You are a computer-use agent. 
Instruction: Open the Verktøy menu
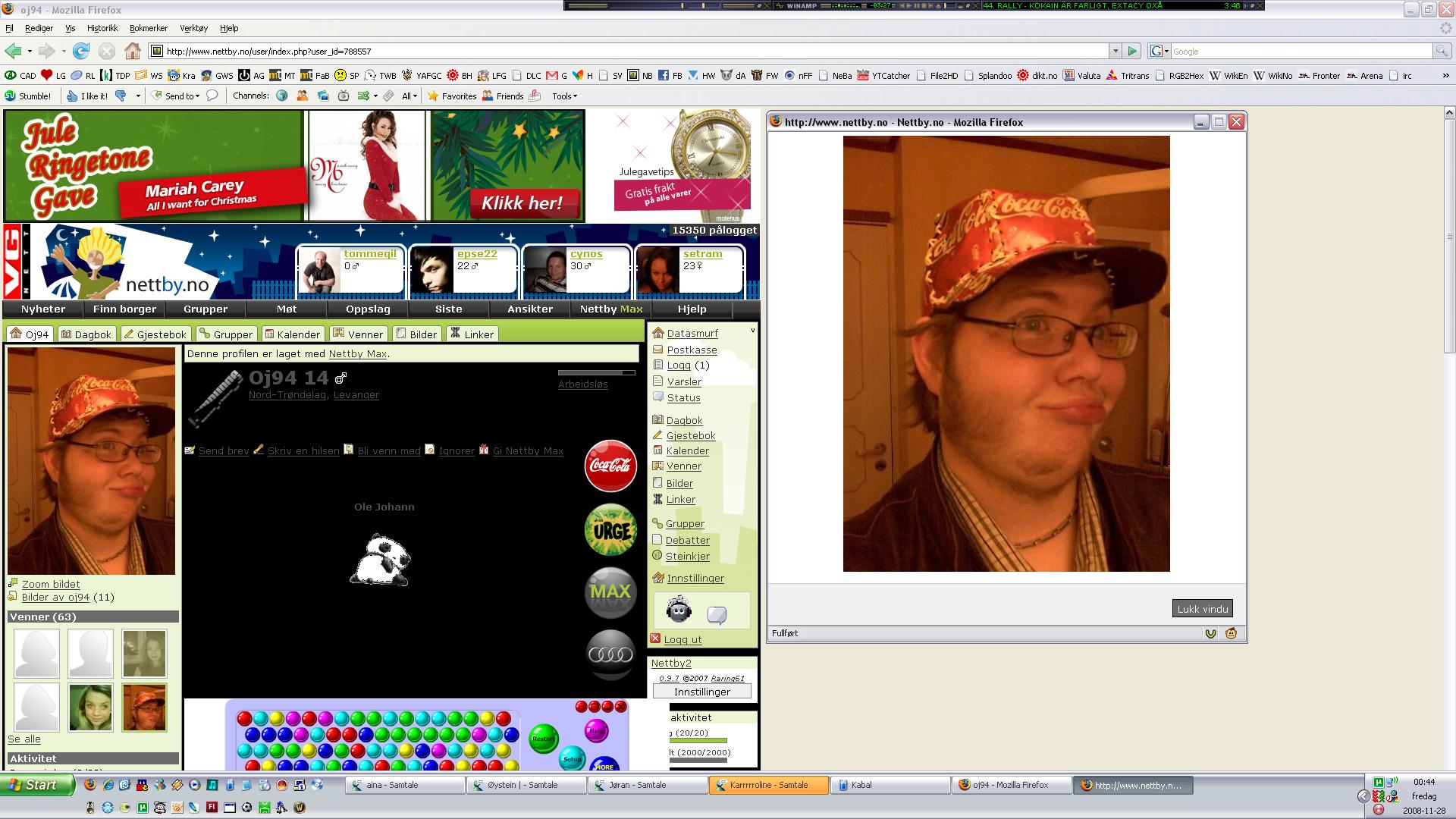click(193, 28)
